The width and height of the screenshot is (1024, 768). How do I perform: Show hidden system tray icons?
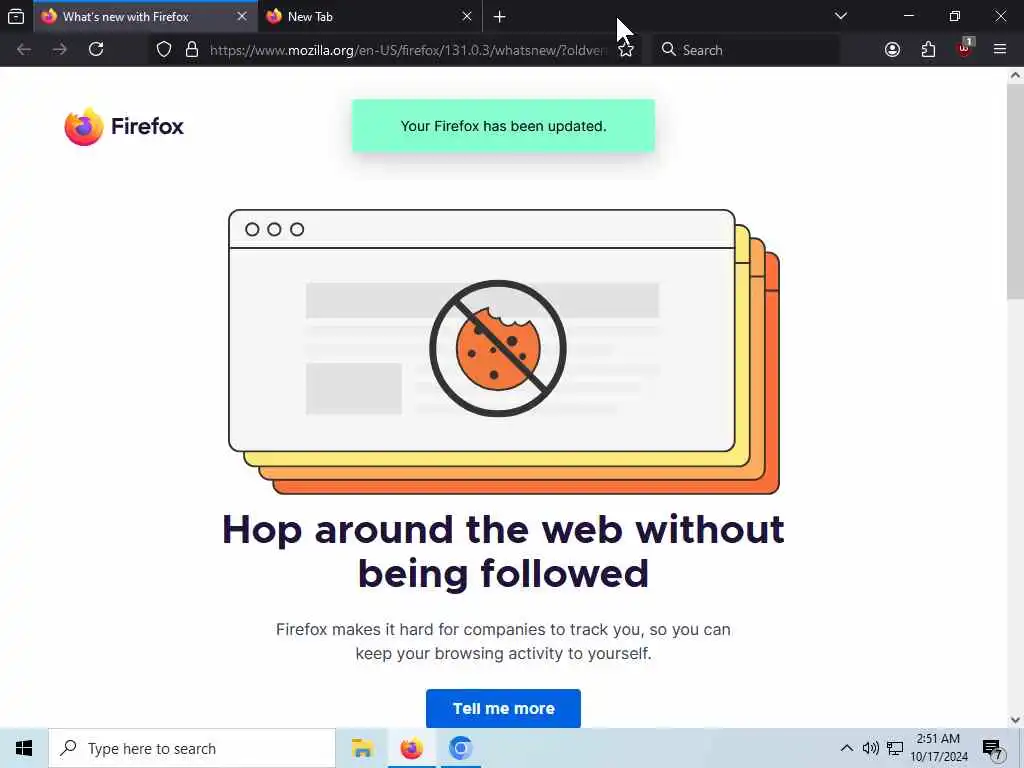point(846,748)
